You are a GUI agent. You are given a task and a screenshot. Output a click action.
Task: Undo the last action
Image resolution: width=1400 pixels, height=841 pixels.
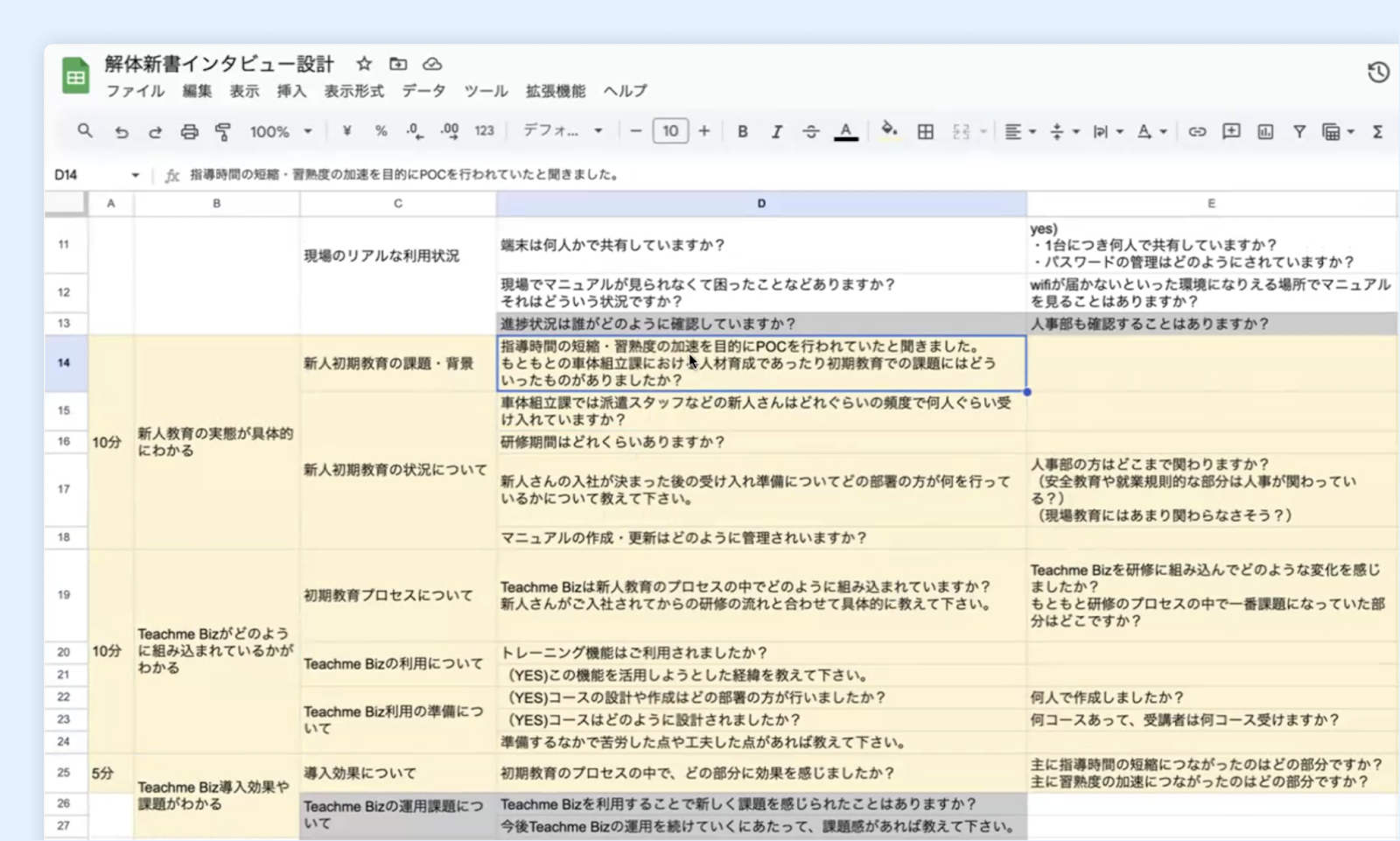121,132
